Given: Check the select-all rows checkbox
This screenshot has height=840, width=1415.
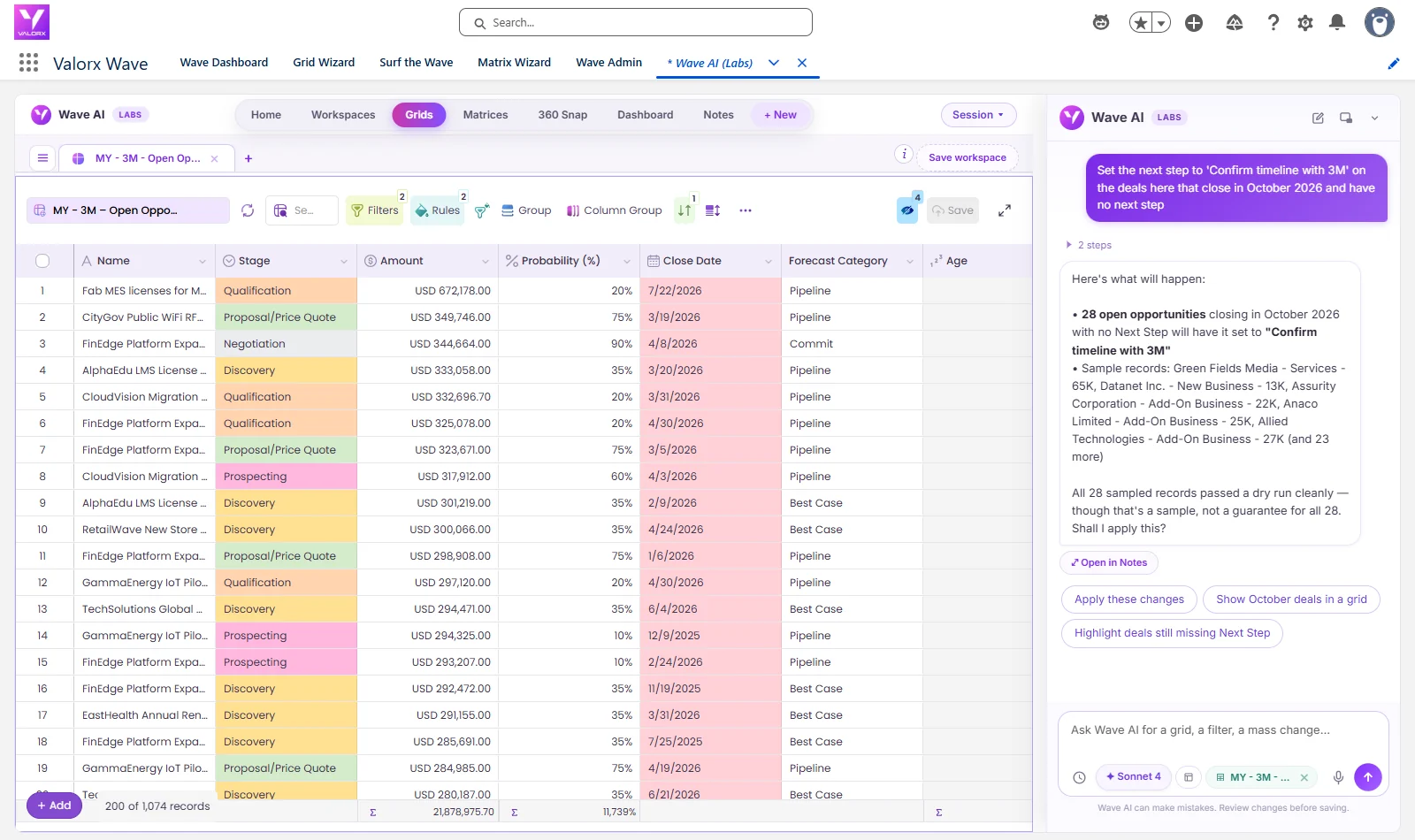Looking at the screenshot, I should (42, 261).
